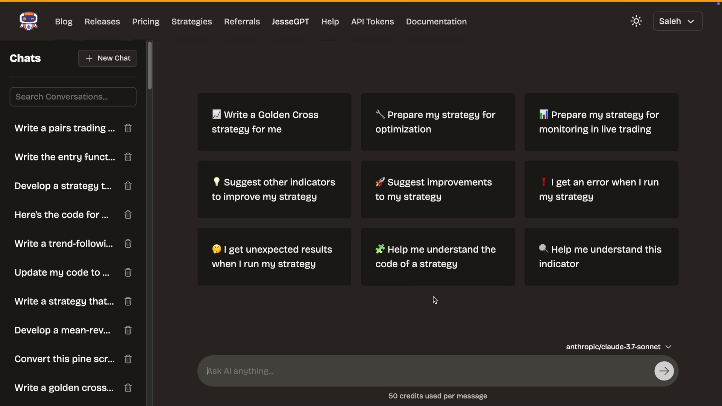Delete the 'Develop a strategy t...' chat
This screenshot has height=406, width=722.
pyautogui.click(x=128, y=186)
